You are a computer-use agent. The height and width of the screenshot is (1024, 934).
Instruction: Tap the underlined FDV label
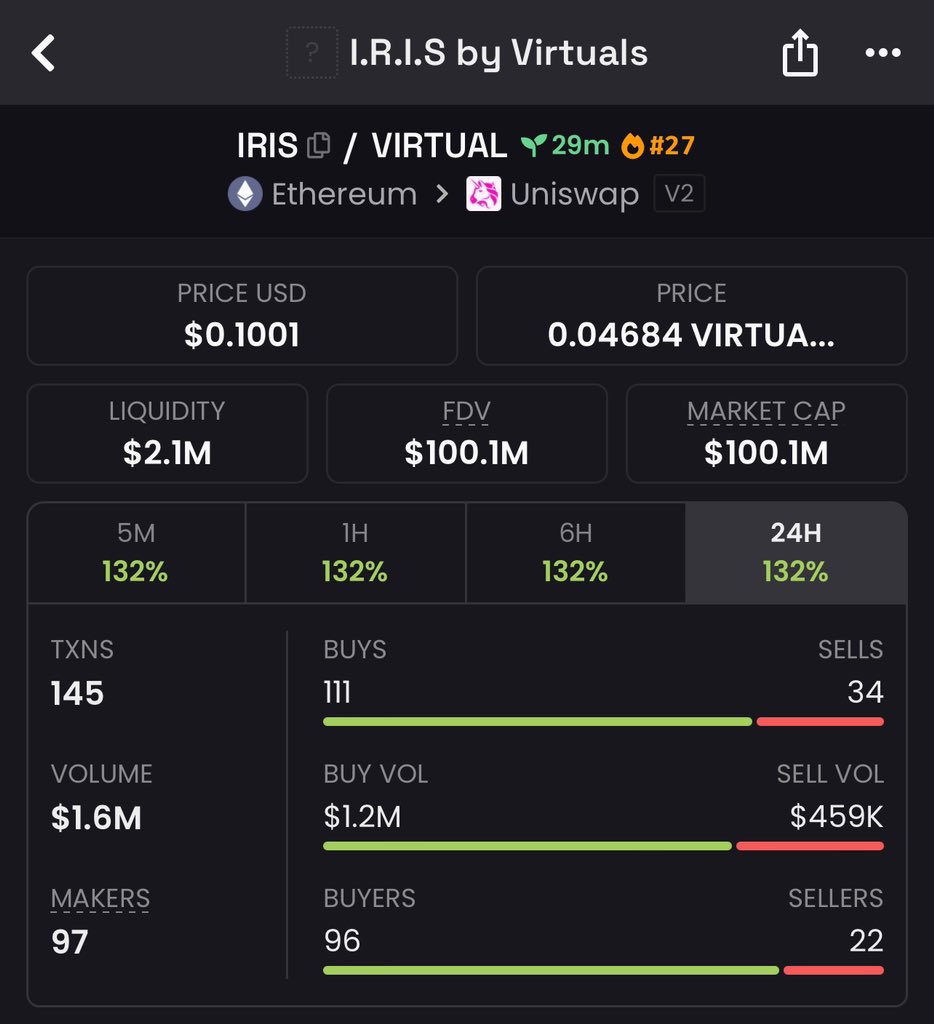coord(466,411)
